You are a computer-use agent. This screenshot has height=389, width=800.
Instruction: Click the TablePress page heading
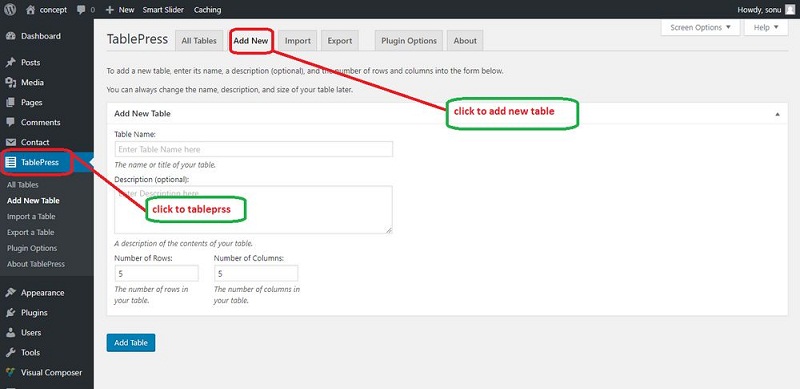[x=137, y=39]
